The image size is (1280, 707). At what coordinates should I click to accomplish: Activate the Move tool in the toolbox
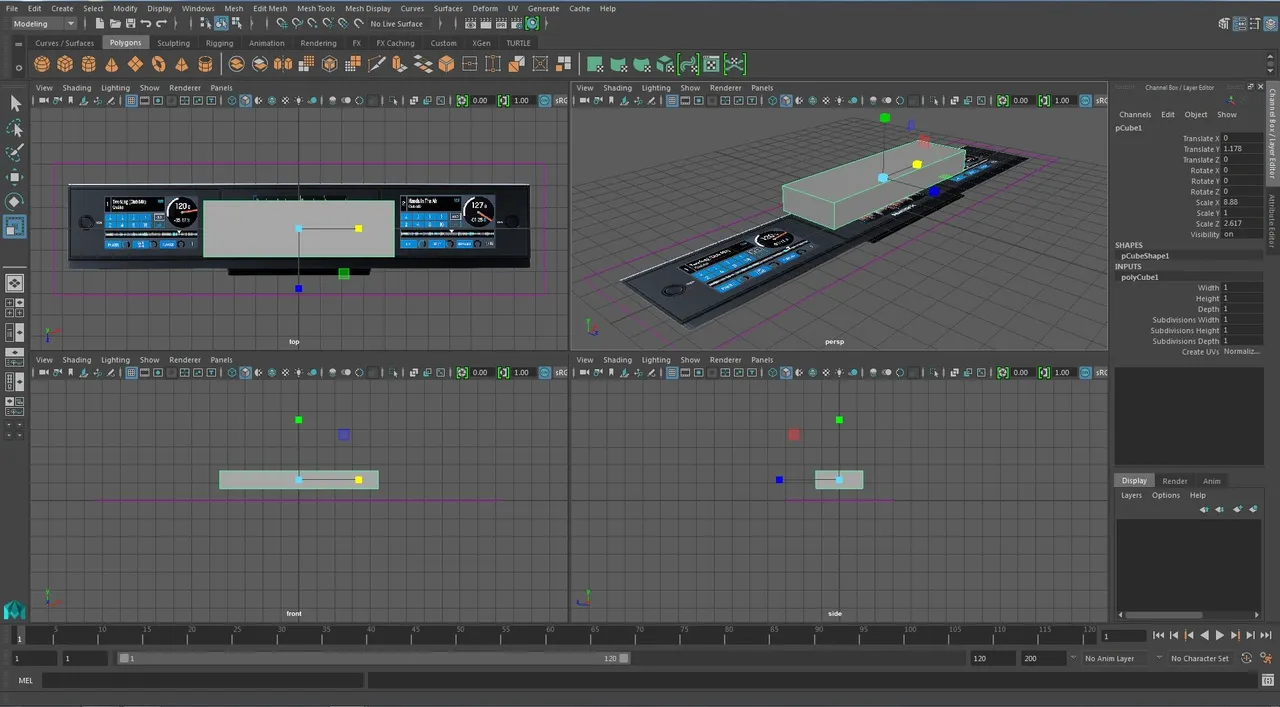(x=15, y=177)
